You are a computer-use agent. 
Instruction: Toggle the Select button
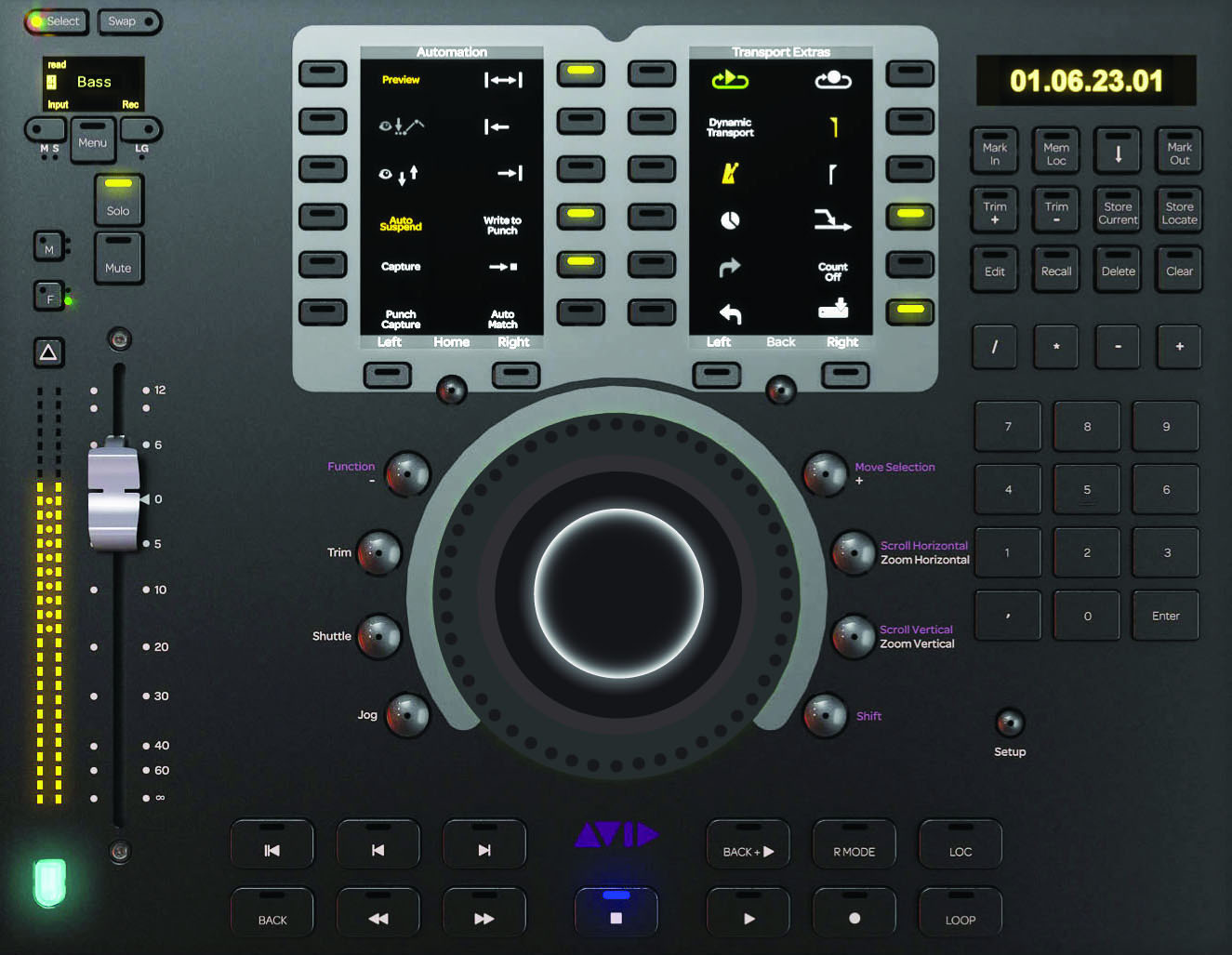(56, 21)
